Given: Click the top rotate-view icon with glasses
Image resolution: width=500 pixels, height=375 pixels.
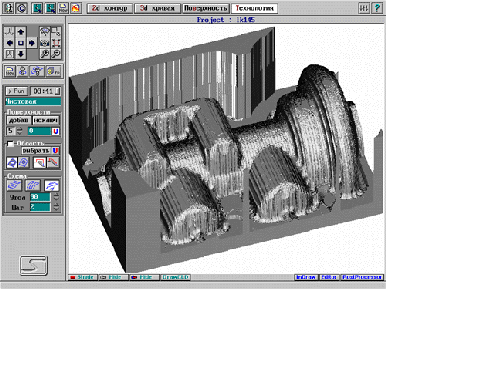Looking at the screenshot, I should pos(45,32).
